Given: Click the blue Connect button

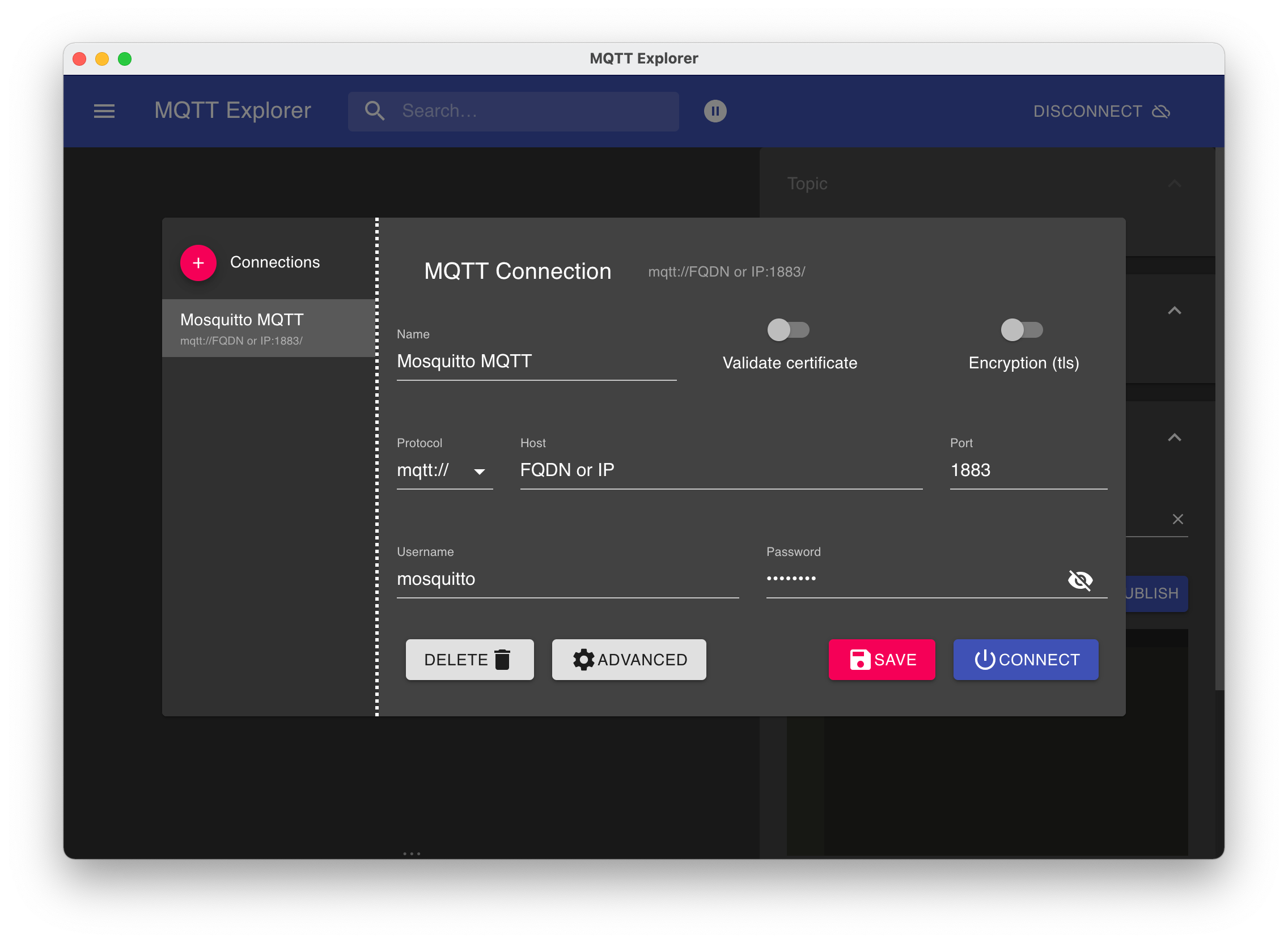Looking at the screenshot, I should point(1026,660).
